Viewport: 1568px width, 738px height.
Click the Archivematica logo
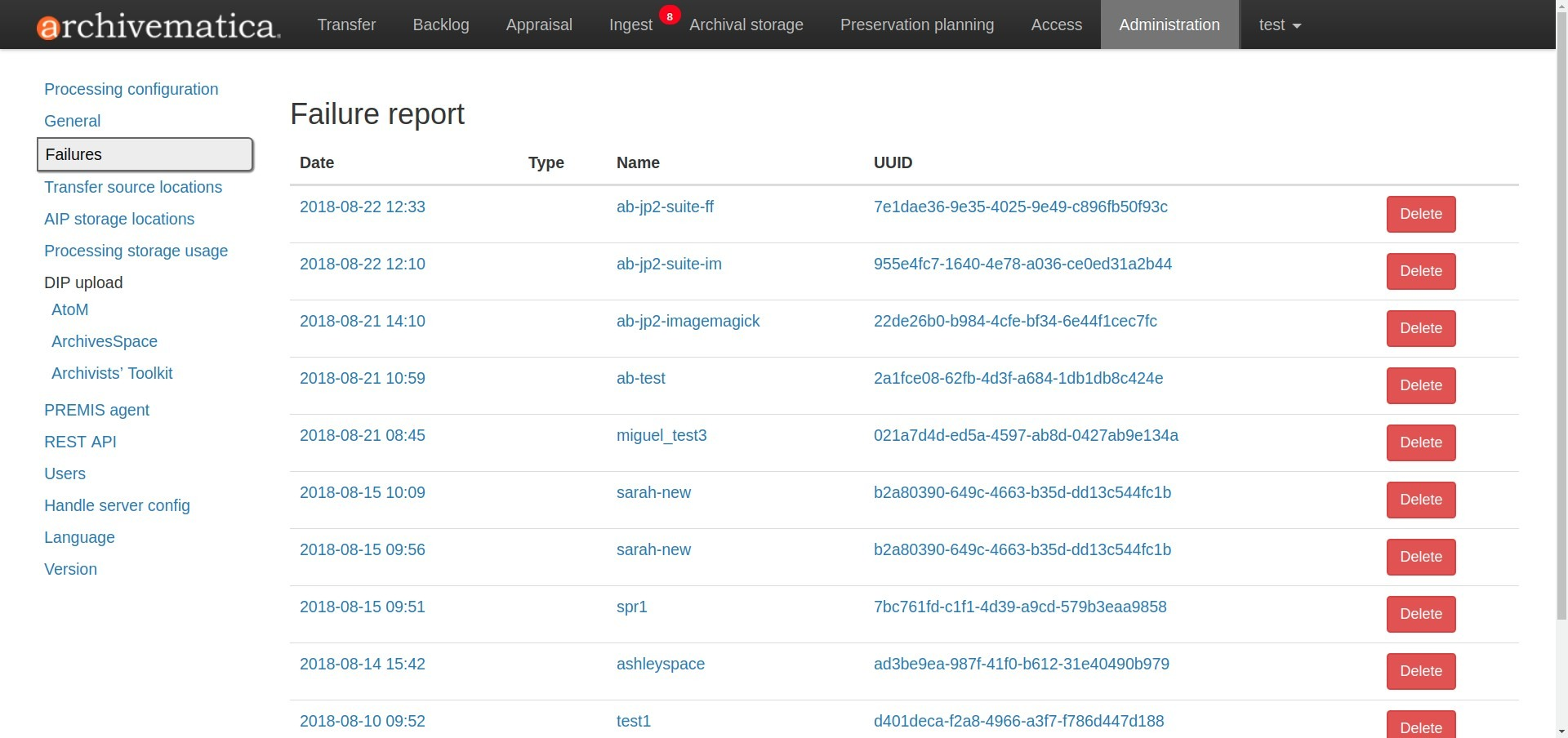(x=155, y=24)
